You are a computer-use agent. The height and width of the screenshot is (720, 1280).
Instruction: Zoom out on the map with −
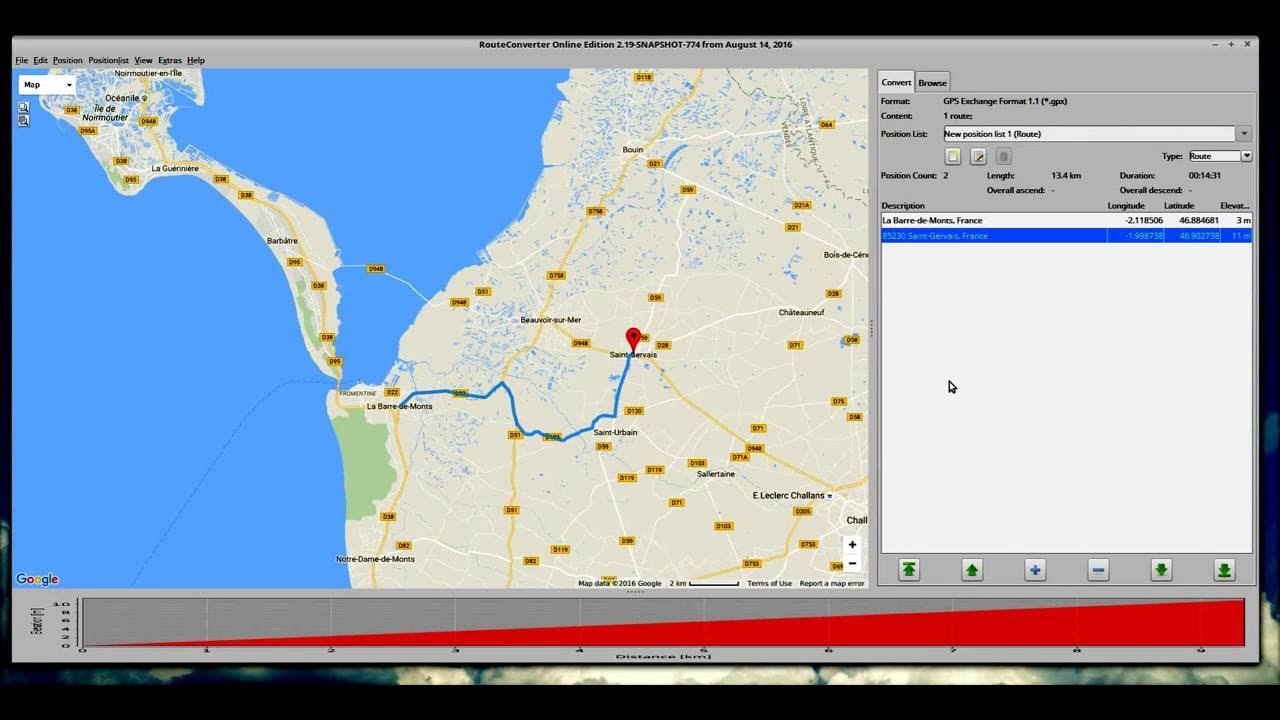tap(851, 564)
